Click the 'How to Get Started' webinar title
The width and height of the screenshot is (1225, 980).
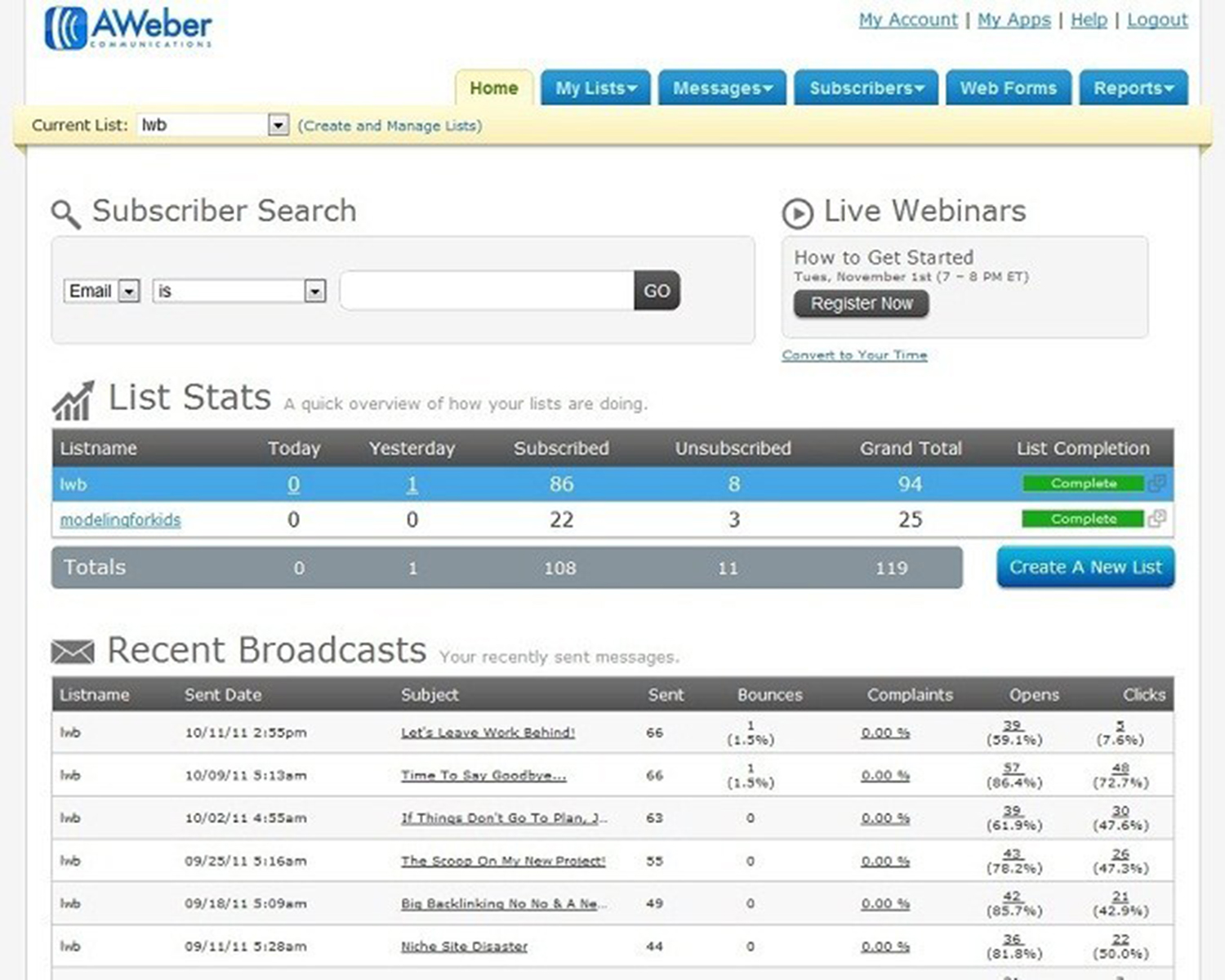(884, 257)
